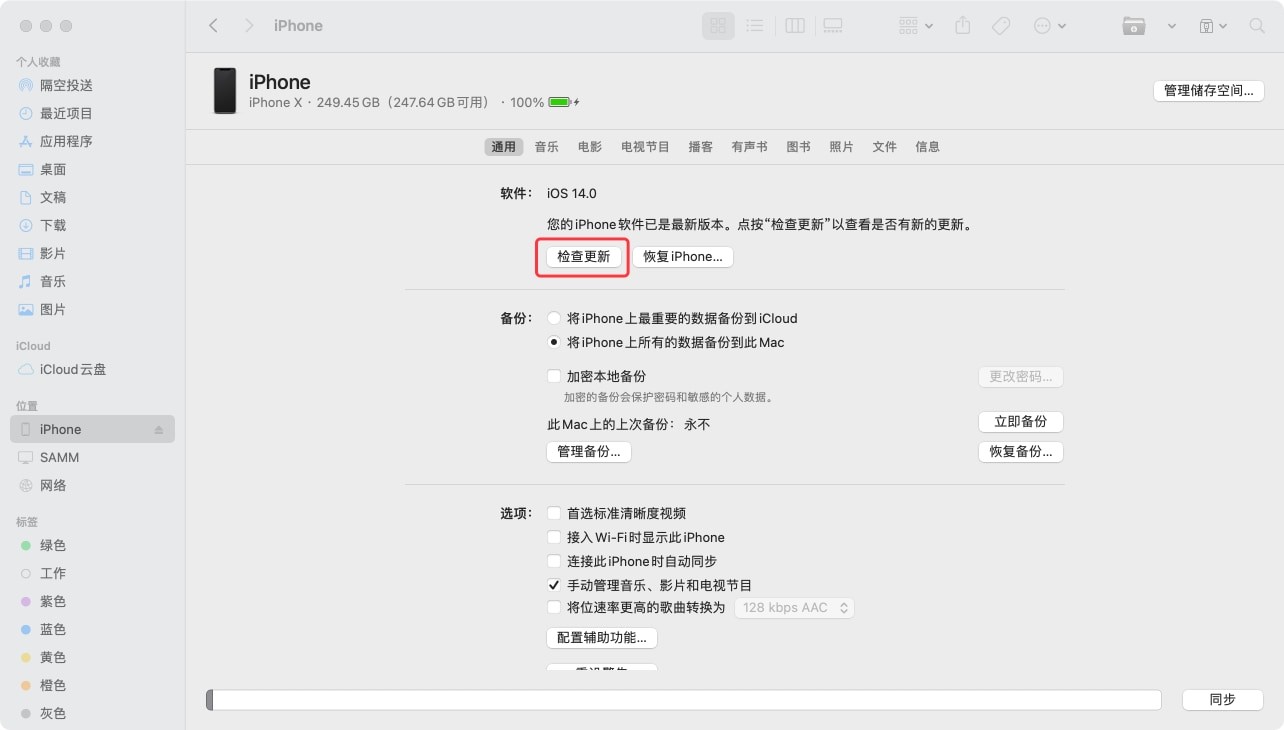The height and width of the screenshot is (730, 1284).
Task: Click the 立即备份 button
Action: click(x=1020, y=422)
